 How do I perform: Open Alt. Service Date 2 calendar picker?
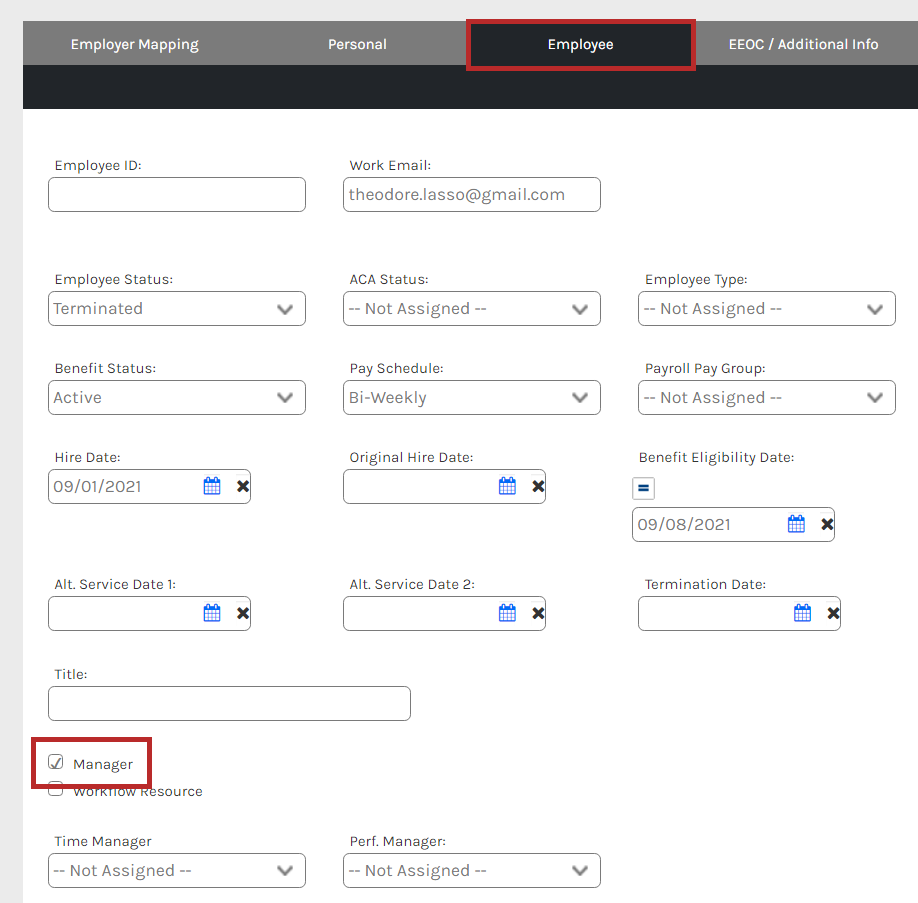pos(507,613)
